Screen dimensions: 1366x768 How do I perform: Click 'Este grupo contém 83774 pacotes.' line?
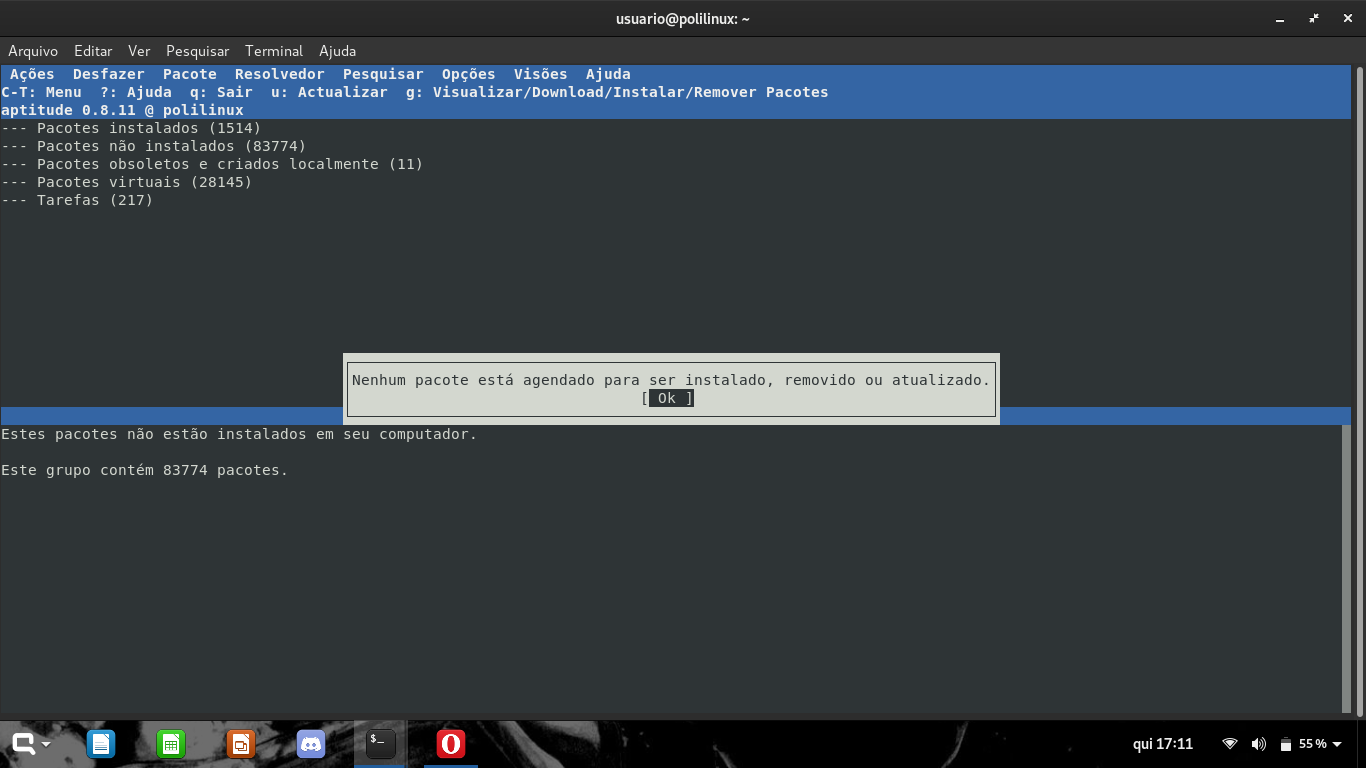[144, 470]
